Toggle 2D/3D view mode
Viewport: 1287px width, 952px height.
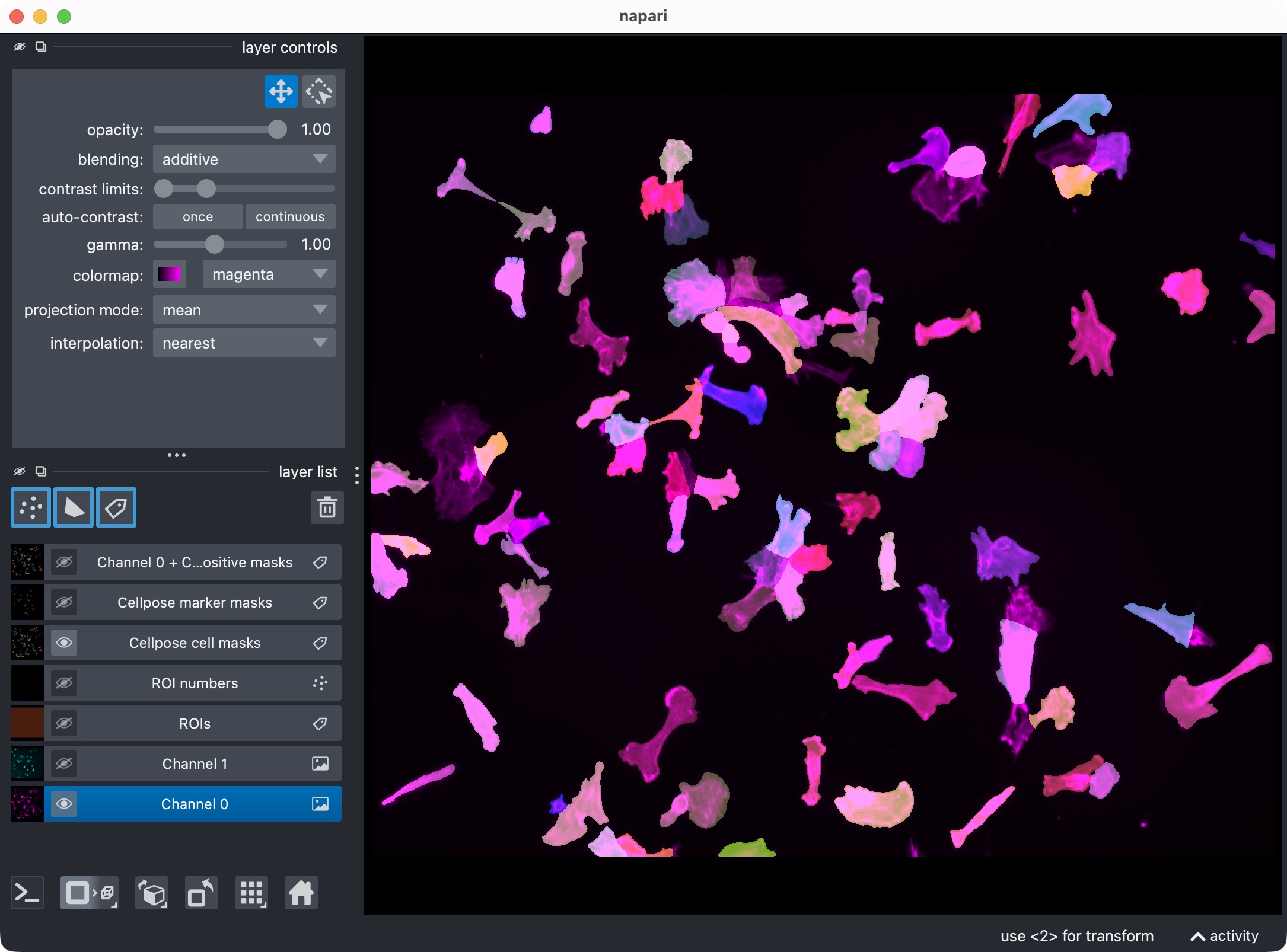point(90,893)
